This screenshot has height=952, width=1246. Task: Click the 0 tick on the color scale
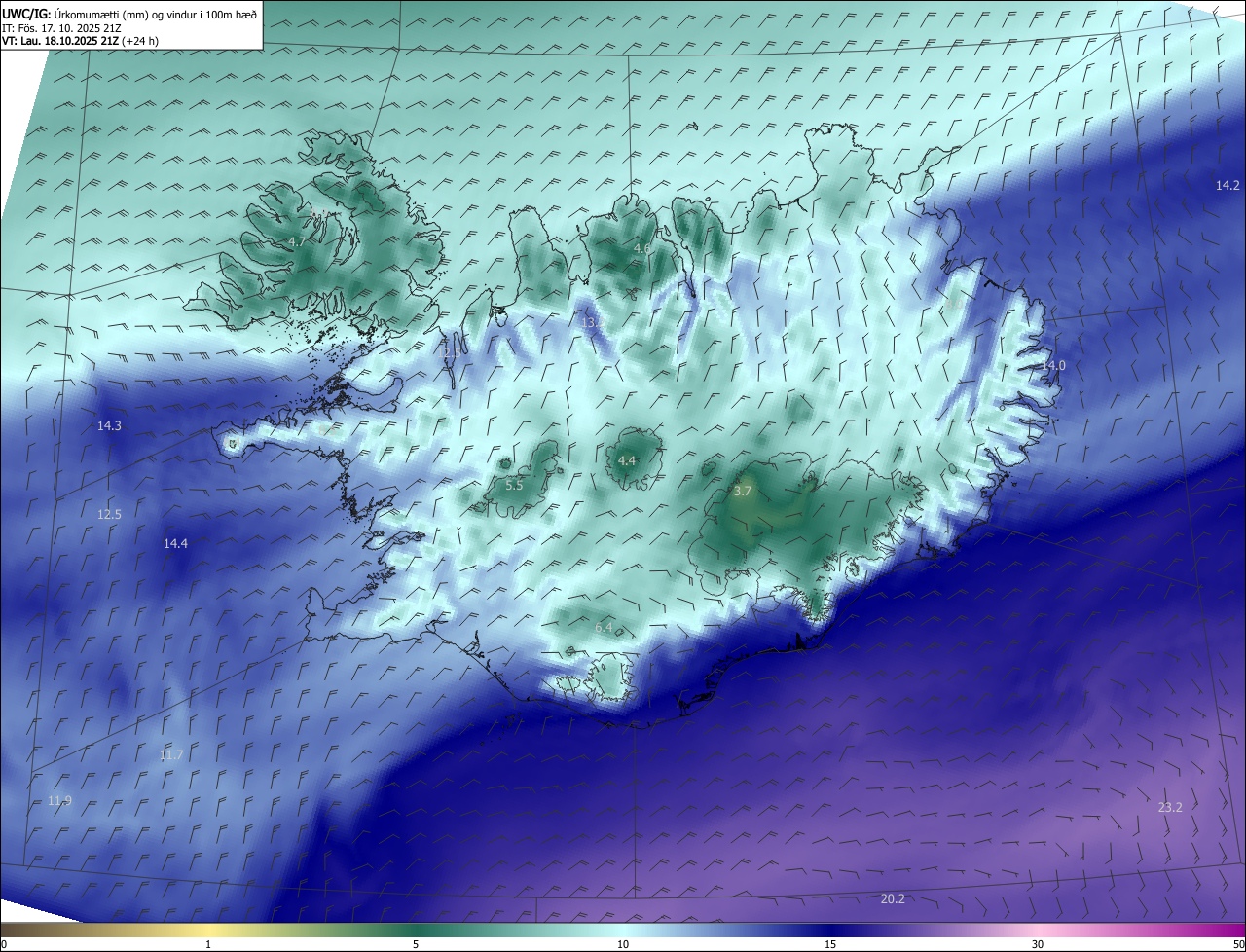tap(4, 944)
